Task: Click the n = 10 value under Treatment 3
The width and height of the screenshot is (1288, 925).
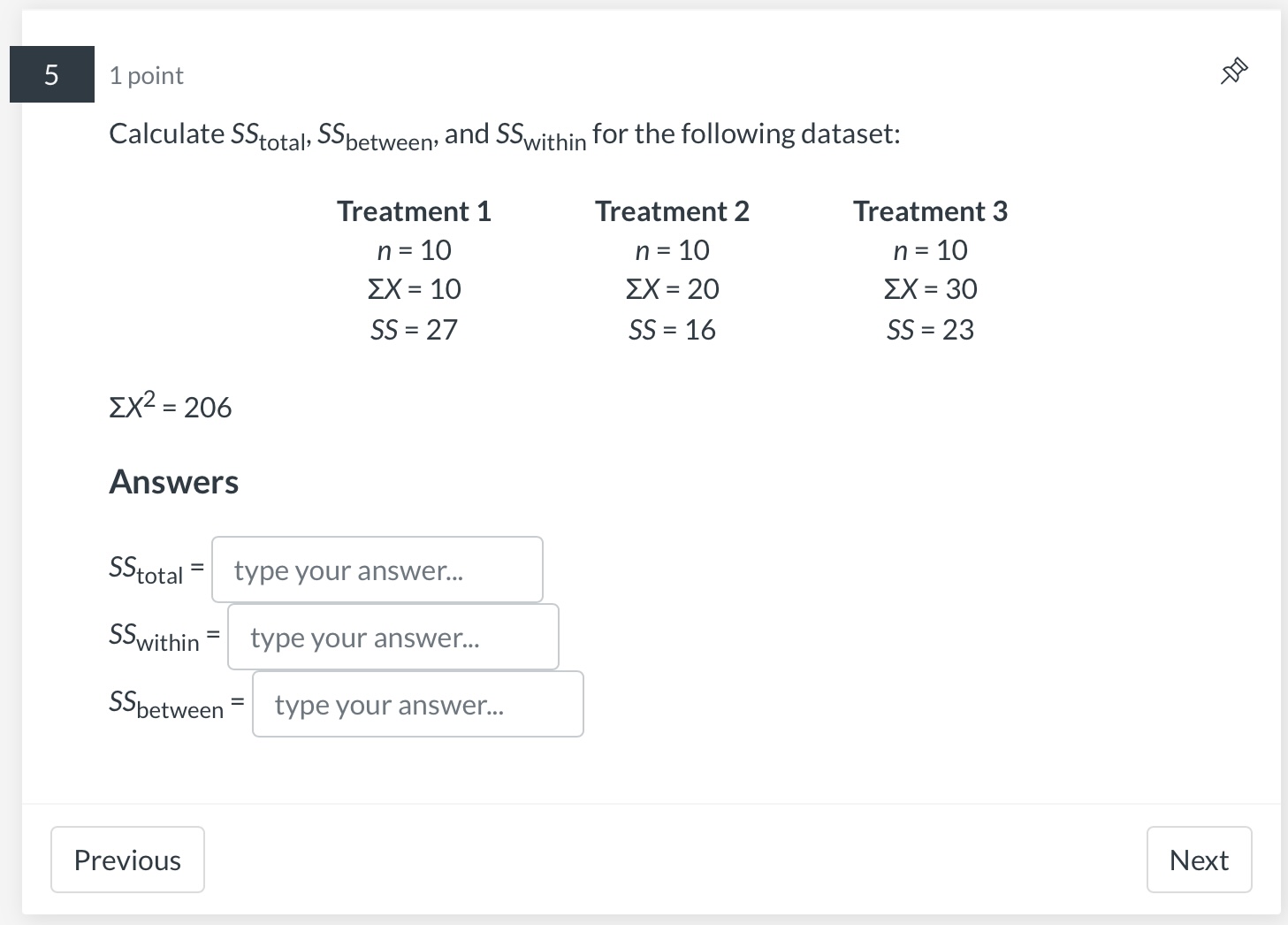Action: 930,249
